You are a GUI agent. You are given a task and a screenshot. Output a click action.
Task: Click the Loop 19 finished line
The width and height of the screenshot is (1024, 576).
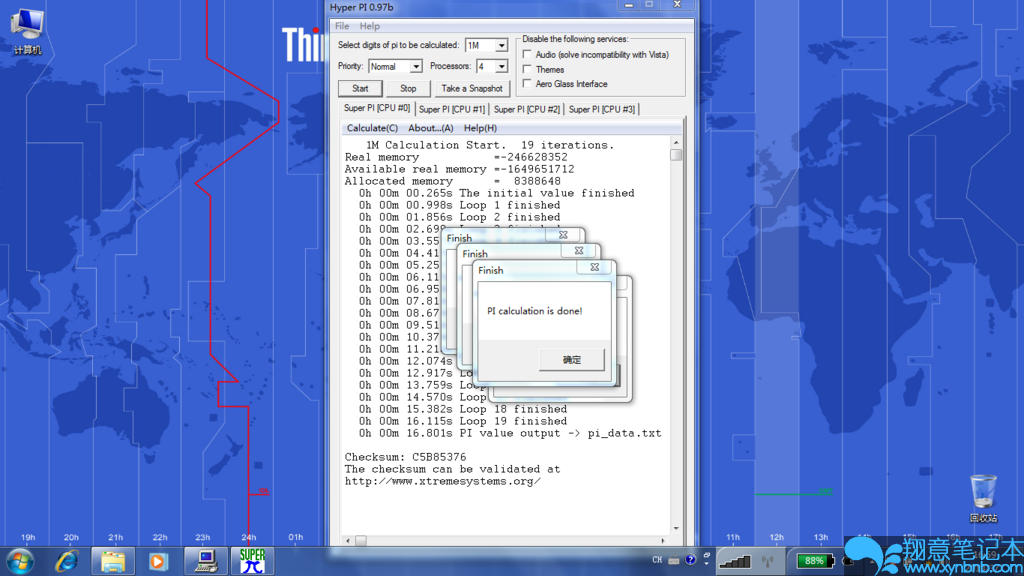tap(462, 421)
